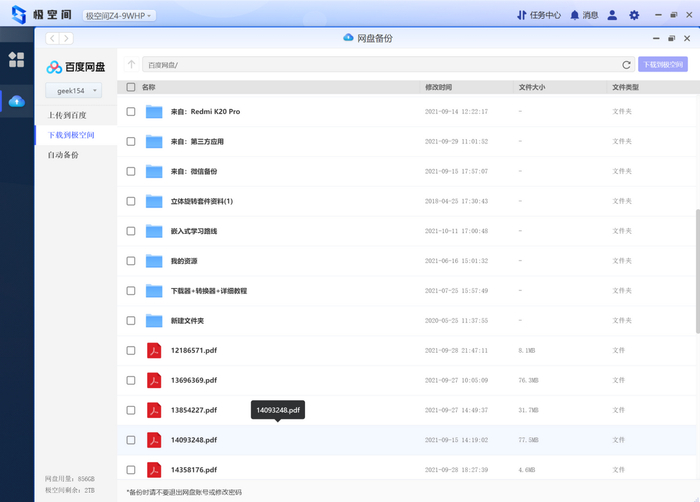Open the 新建文件夹 folder name
Viewport: 700px width, 502px height.
pos(188,321)
